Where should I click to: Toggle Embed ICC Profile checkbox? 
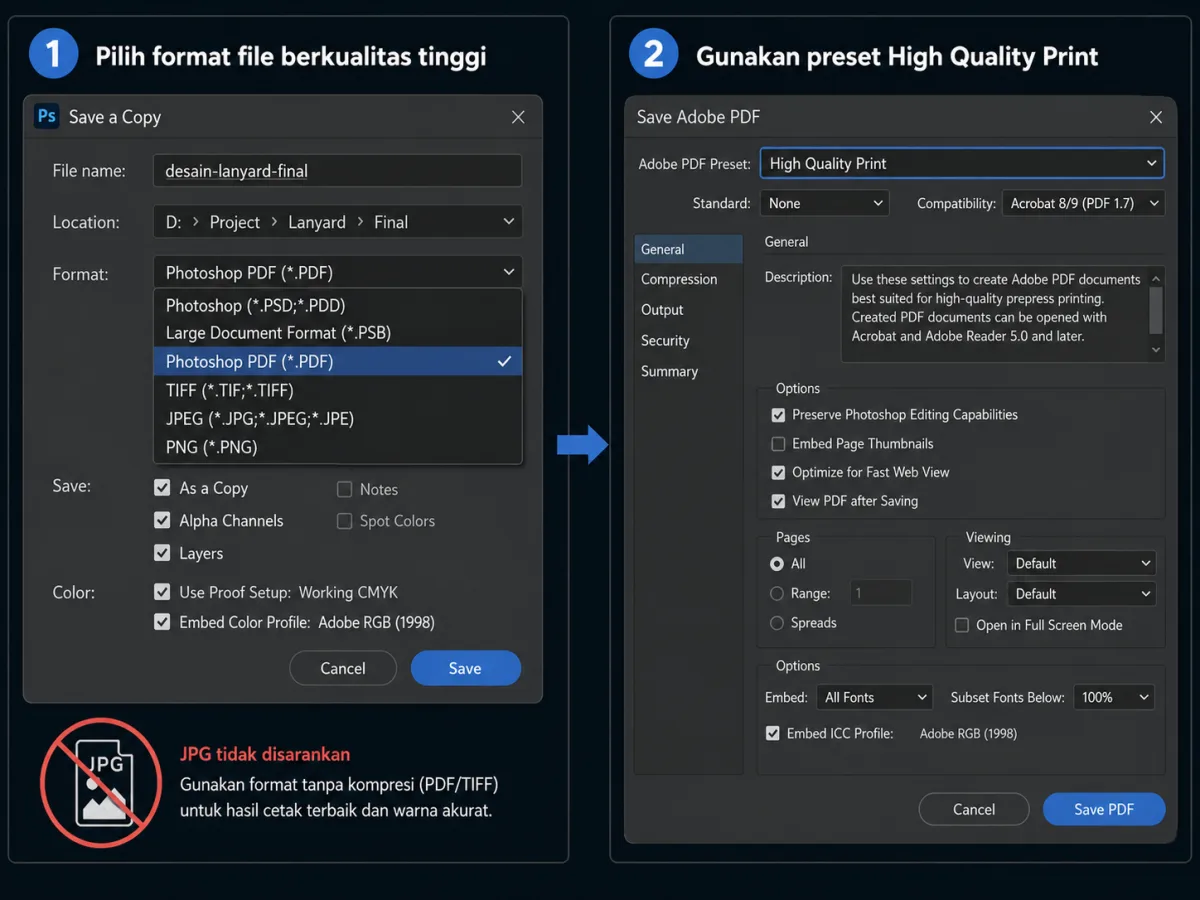coord(772,733)
